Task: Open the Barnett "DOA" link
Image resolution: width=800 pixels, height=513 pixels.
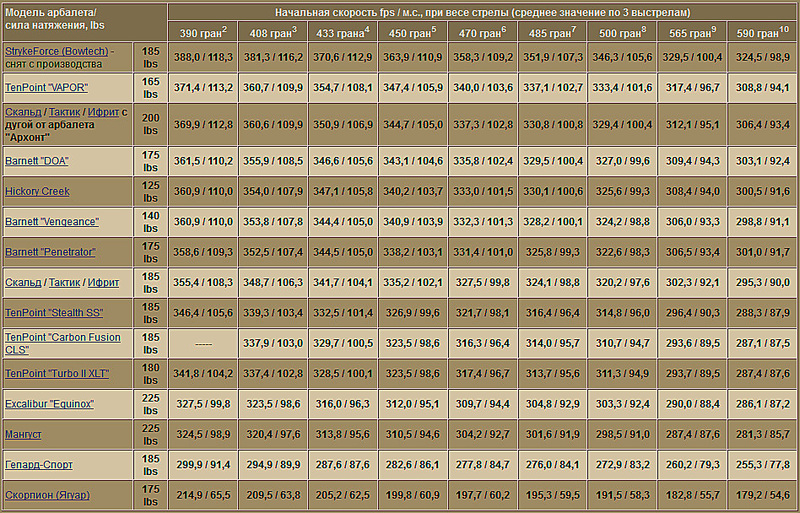Action: (x=37, y=161)
